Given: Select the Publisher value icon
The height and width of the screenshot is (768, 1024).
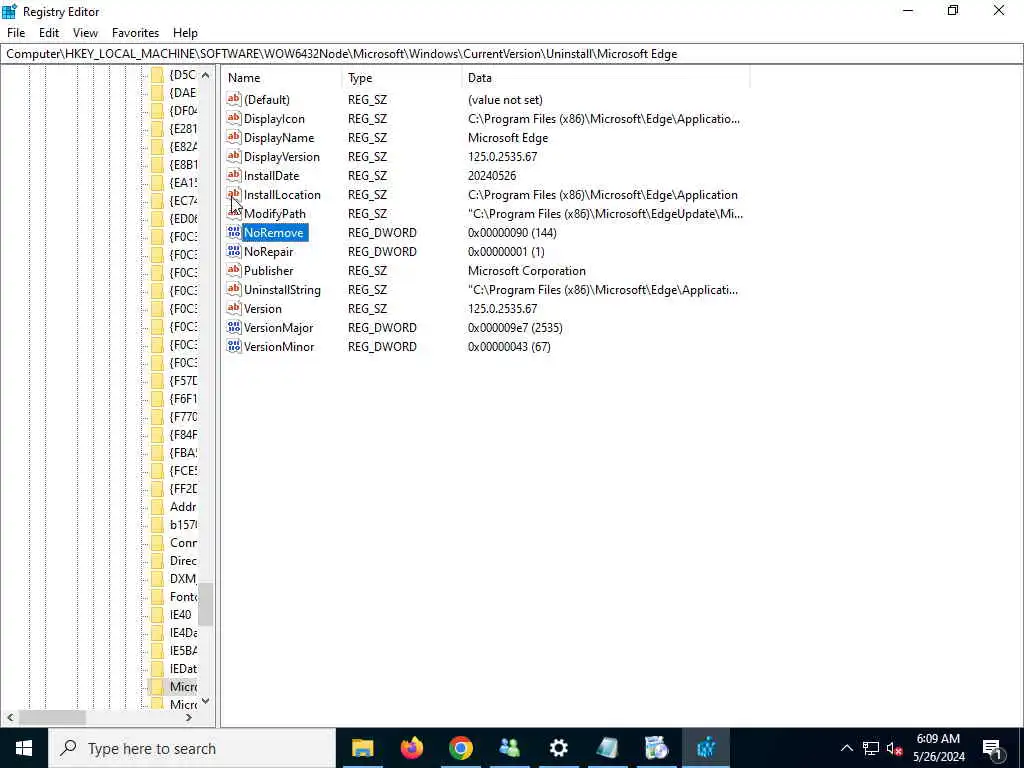Looking at the screenshot, I should click(x=234, y=270).
